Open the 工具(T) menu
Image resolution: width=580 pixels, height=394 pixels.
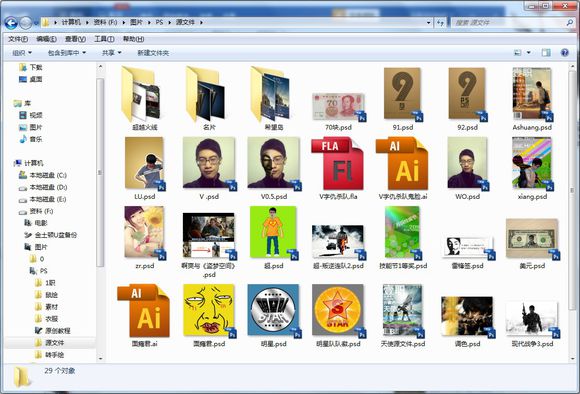point(104,39)
